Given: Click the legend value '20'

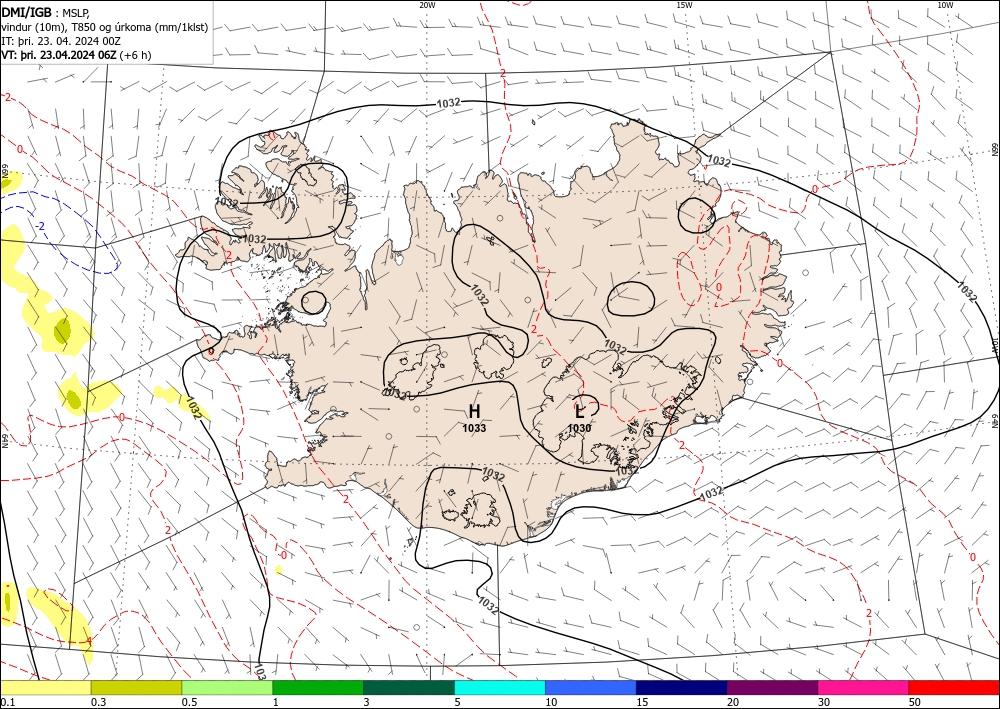Looking at the screenshot, I should pyautogui.click(x=733, y=702).
